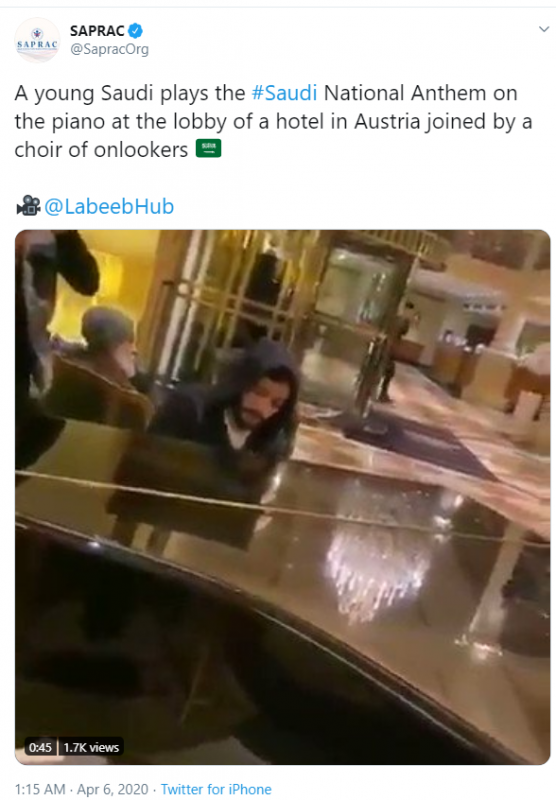The width and height of the screenshot is (556, 800).
Task: Click the word Austria in the tweet
Action: coord(388,121)
